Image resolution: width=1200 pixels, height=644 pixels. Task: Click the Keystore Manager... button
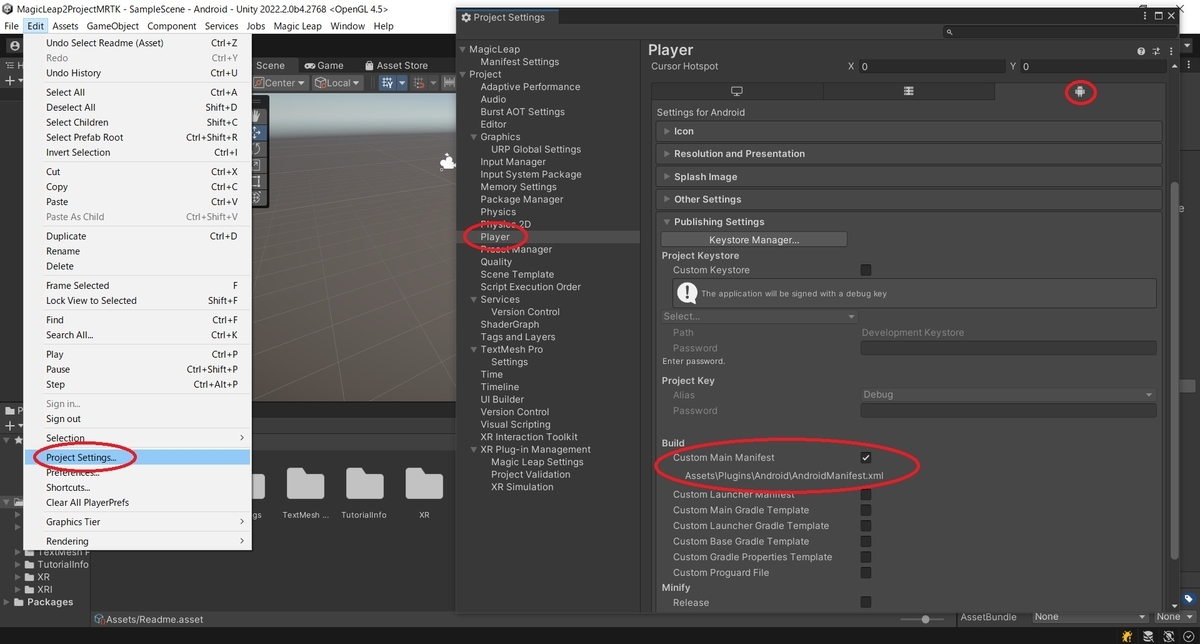[x=754, y=240]
